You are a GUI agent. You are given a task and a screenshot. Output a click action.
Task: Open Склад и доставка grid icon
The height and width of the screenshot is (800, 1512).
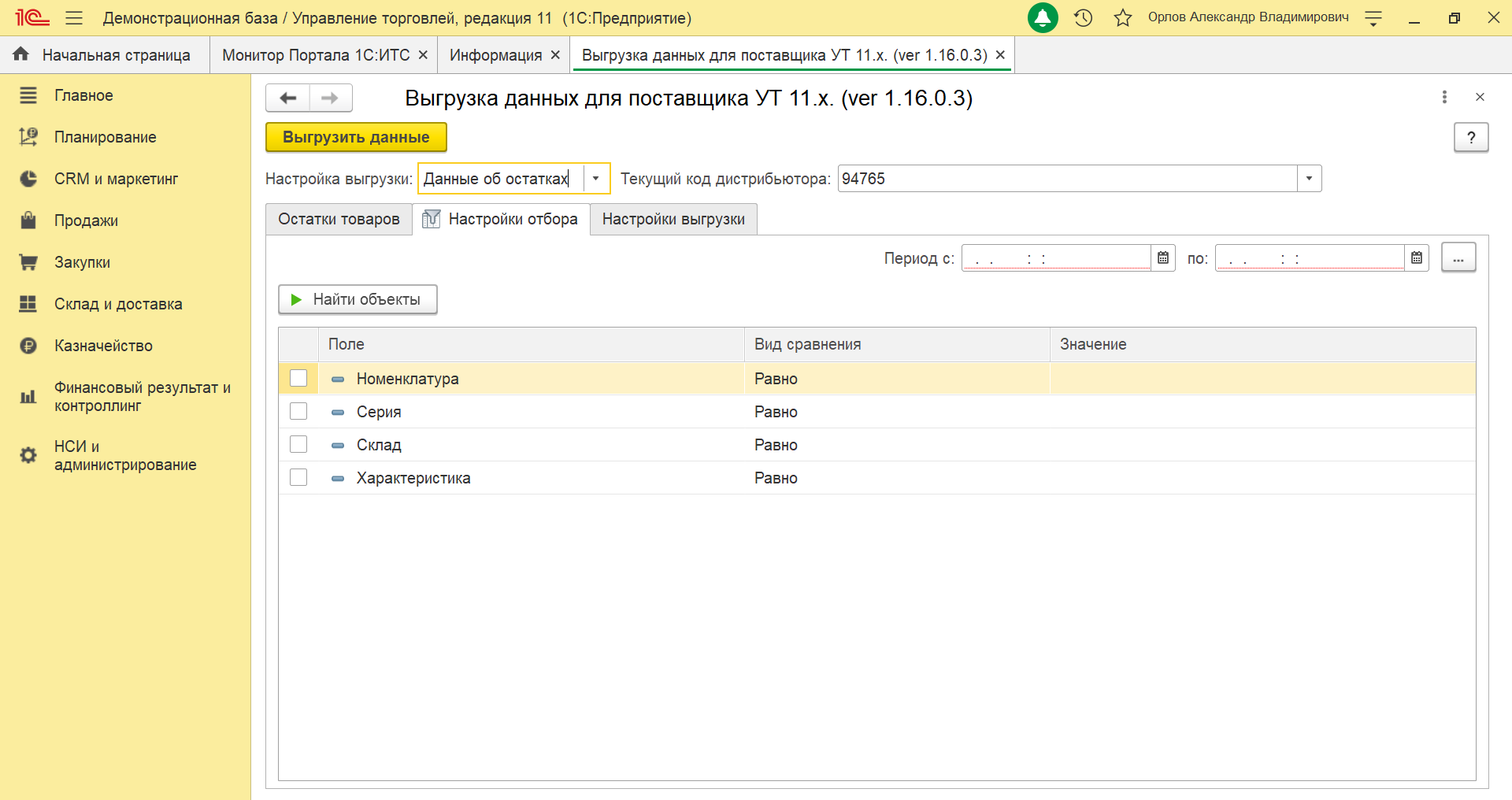pyautogui.click(x=28, y=304)
